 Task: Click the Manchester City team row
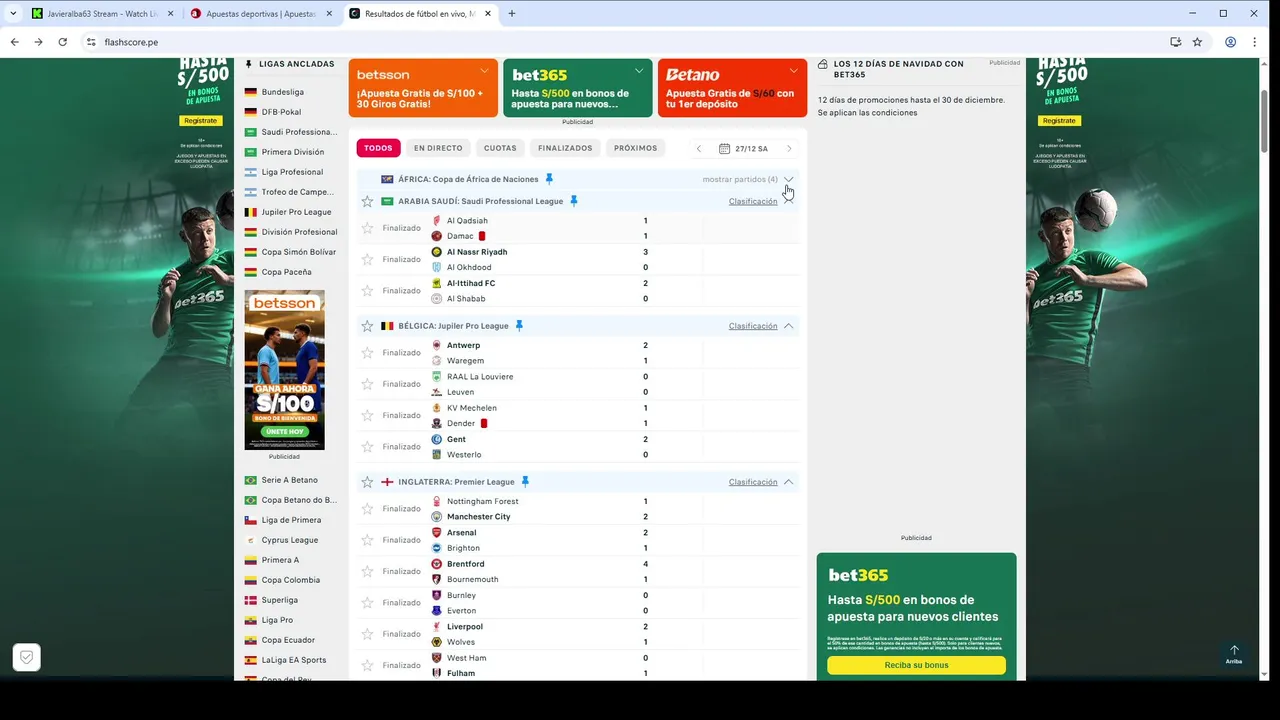pos(578,517)
